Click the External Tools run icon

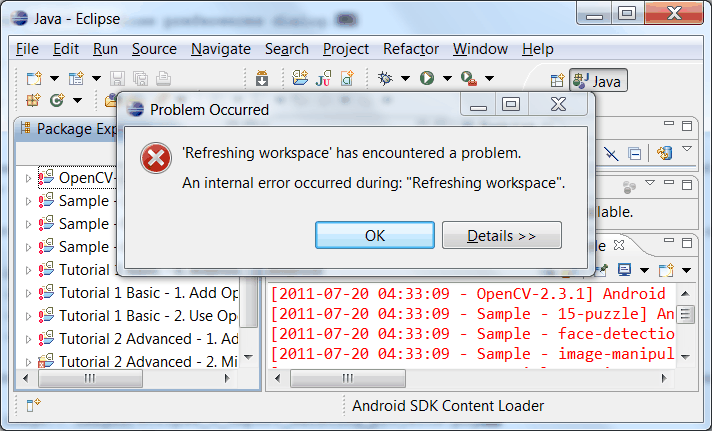(x=469, y=79)
